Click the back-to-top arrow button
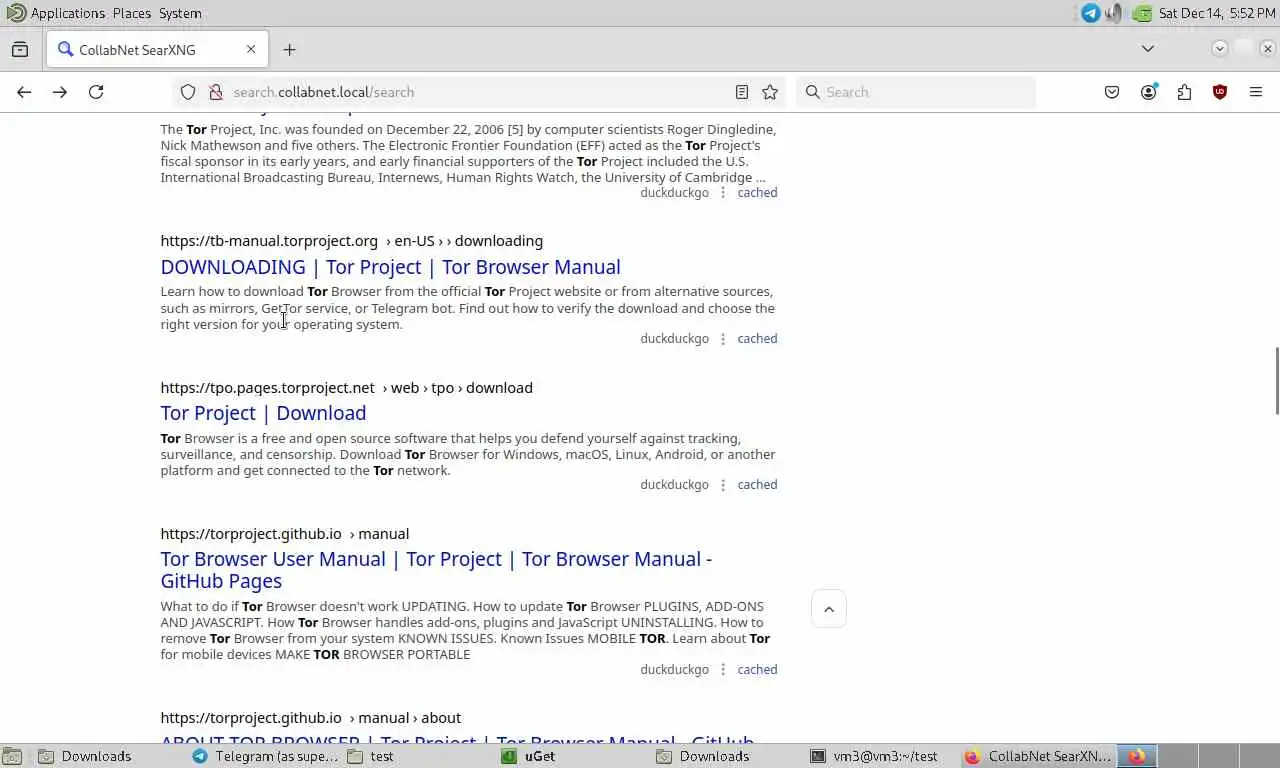The width and height of the screenshot is (1280, 768). click(829, 609)
